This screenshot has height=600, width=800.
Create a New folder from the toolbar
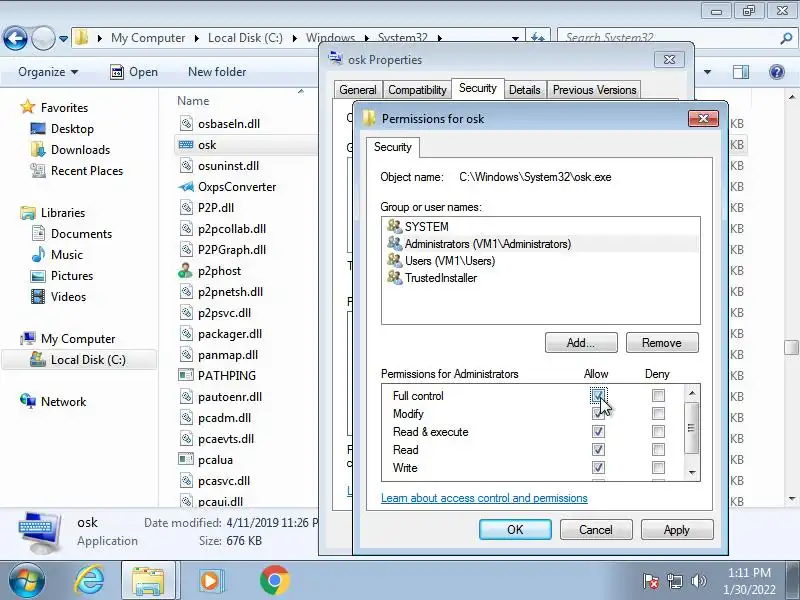pyautogui.click(x=217, y=72)
